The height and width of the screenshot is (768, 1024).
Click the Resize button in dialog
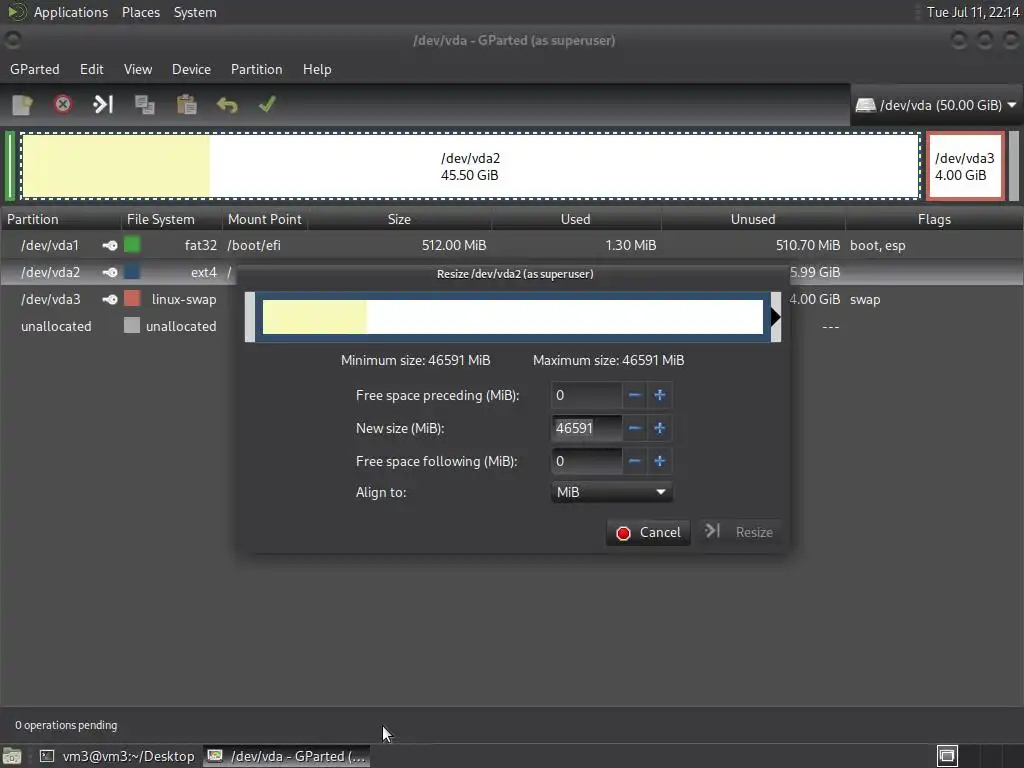(x=739, y=532)
